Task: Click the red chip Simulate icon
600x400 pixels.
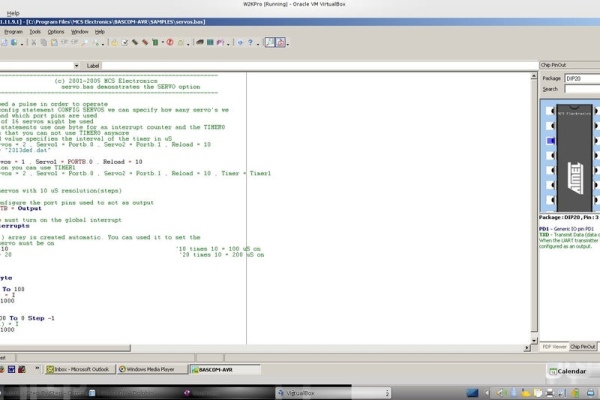Action: (x=145, y=42)
